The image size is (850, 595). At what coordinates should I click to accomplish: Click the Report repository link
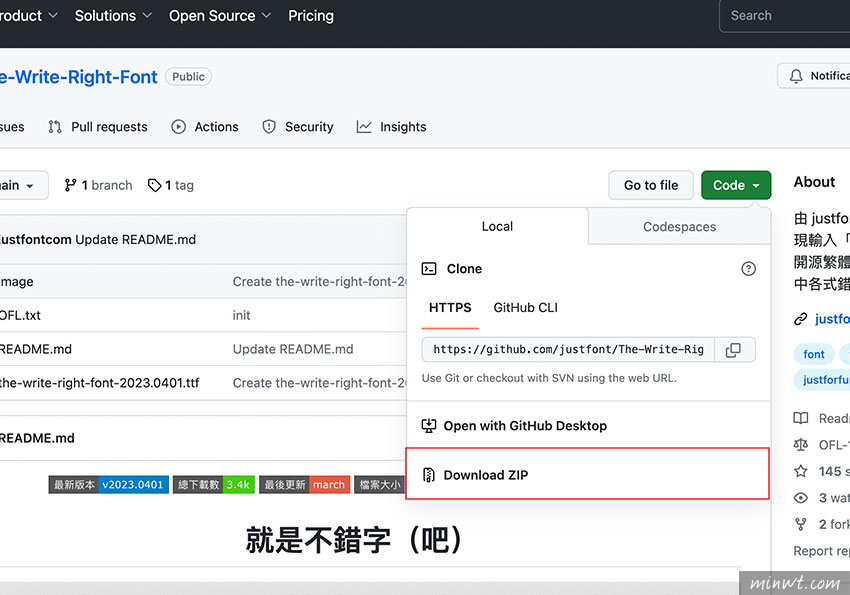(x=821, y=551)
